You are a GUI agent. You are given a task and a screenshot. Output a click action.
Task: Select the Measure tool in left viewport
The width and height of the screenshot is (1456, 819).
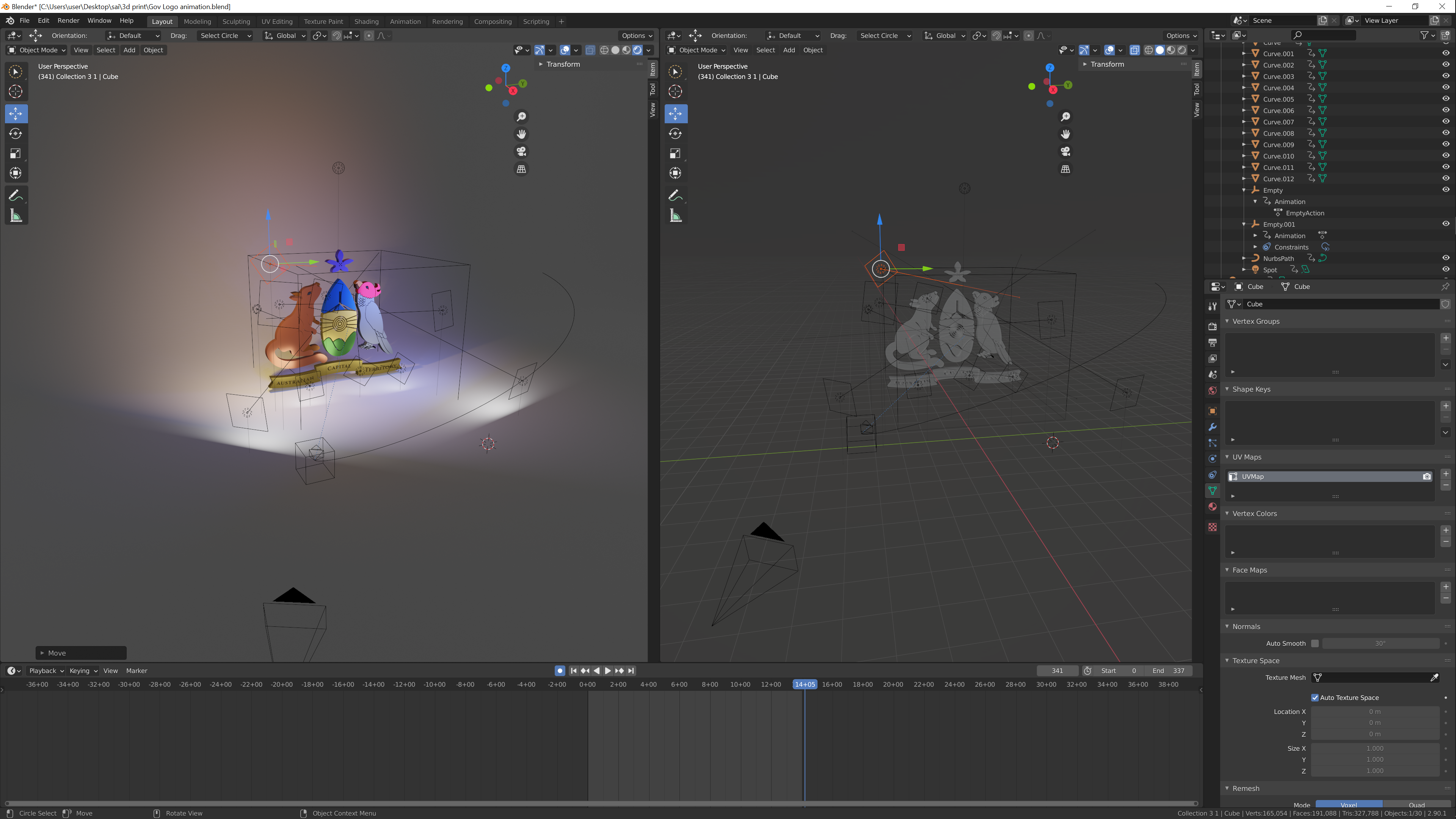click(16, 215)
